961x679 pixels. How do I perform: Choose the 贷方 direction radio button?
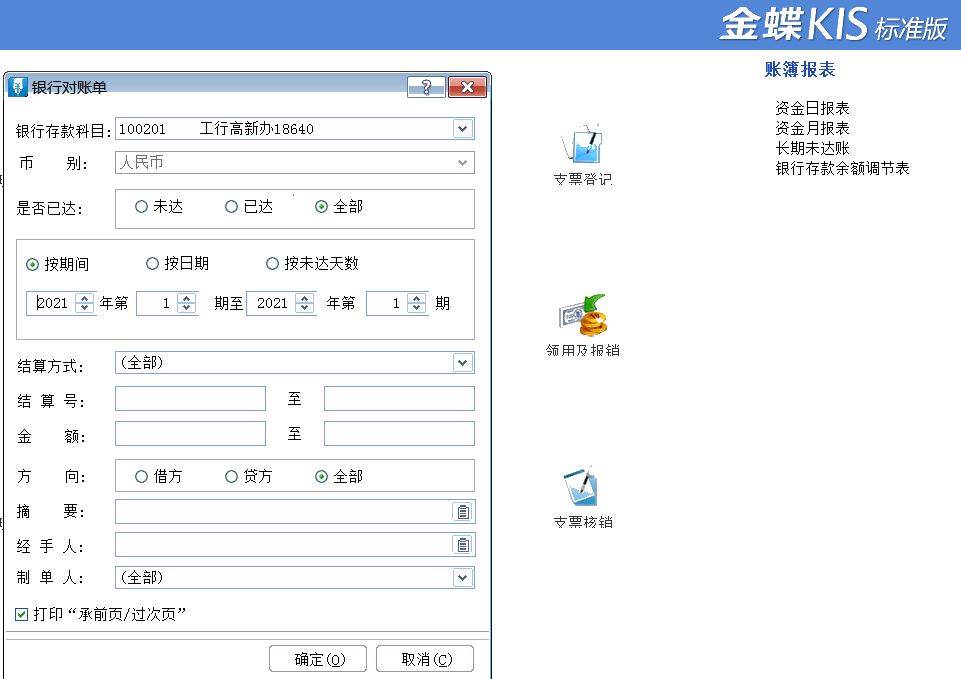[x=232, y=477]
